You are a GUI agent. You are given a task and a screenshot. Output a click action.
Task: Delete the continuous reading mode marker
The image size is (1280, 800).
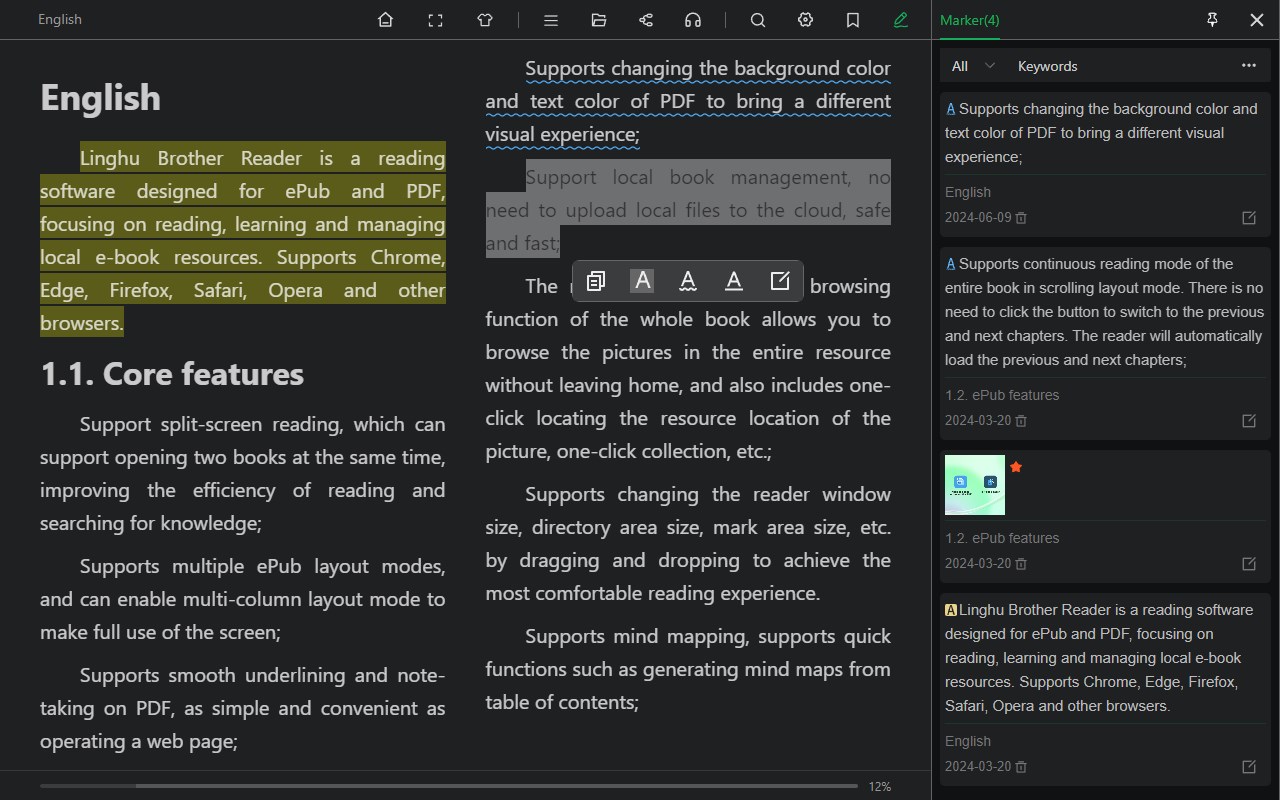(x=1021, y=421)
